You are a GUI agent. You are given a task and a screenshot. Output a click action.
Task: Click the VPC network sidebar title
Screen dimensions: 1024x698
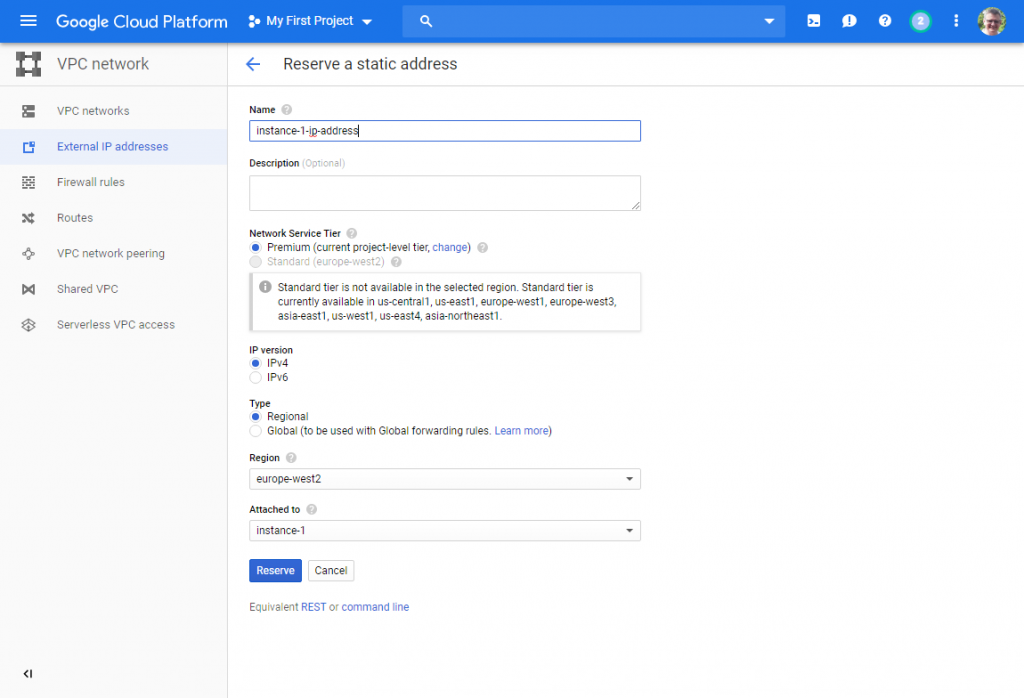pos(103,64)
